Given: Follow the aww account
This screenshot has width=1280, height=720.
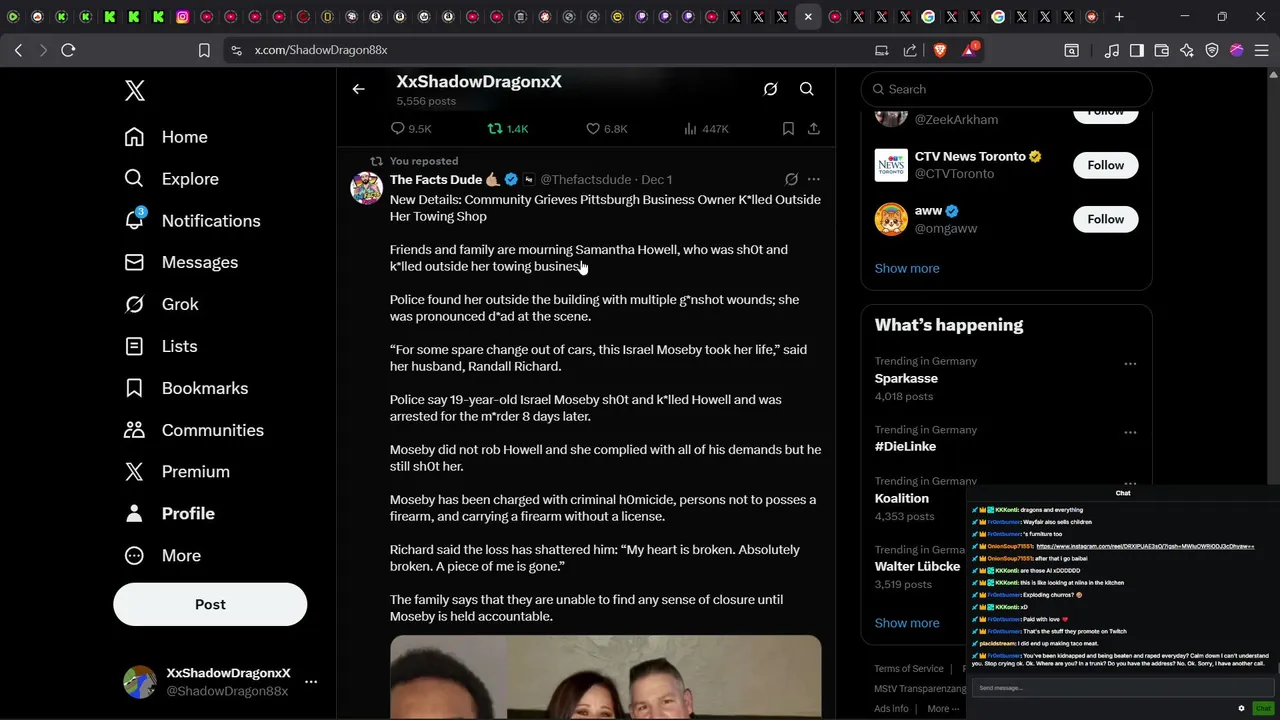Looking at the screenshot, I should point(1106,219).
